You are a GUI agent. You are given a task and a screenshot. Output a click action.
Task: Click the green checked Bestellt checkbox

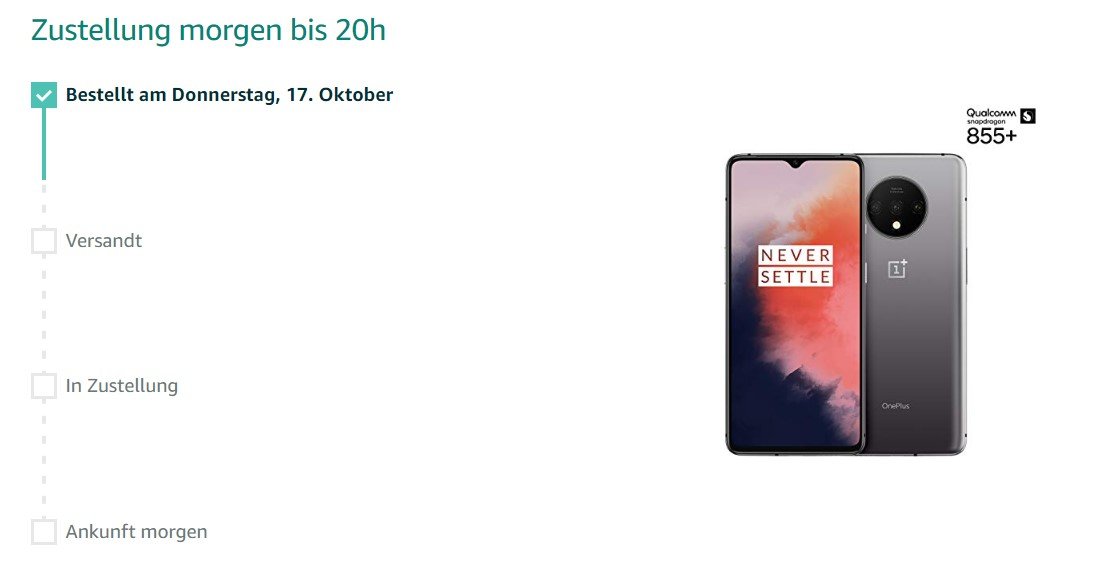[44, 94]
